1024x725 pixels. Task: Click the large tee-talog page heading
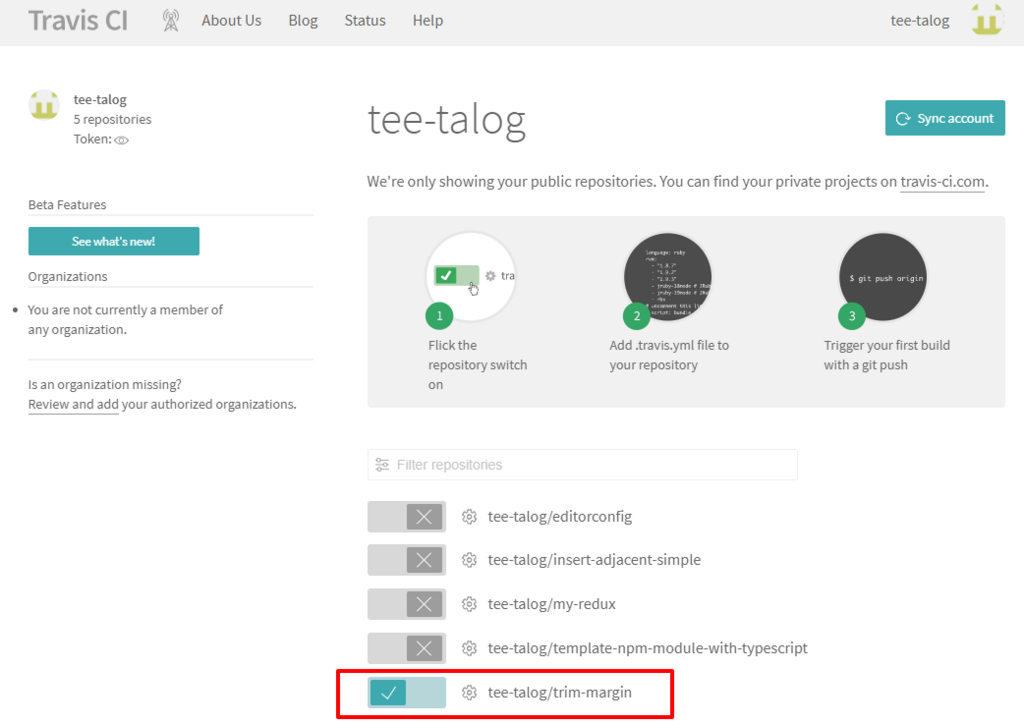(447, 121)
